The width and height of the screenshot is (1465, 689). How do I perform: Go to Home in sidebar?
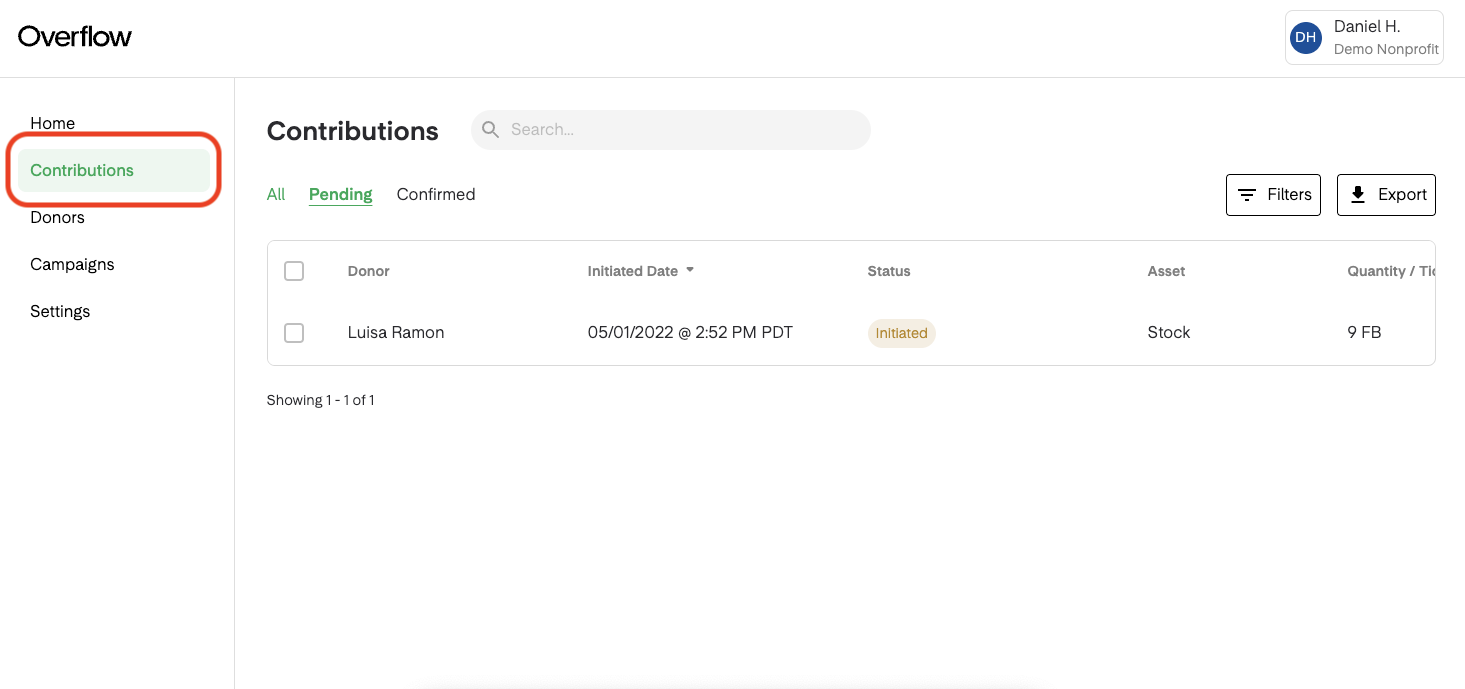[x=53, y=123]
